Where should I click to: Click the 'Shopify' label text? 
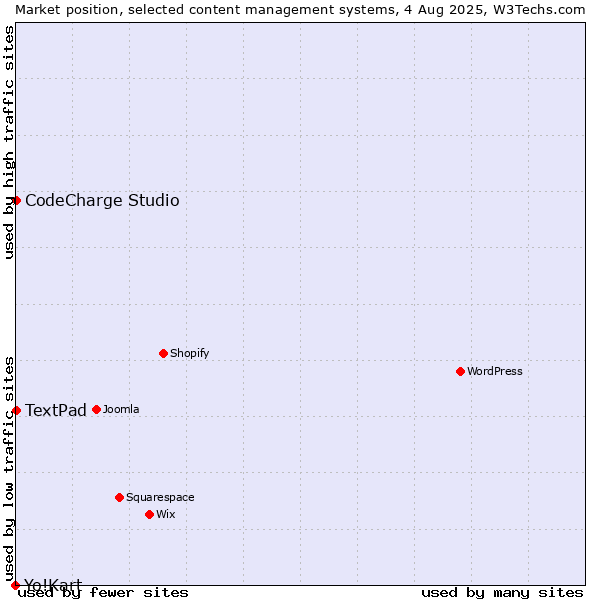tap(189, 353)
